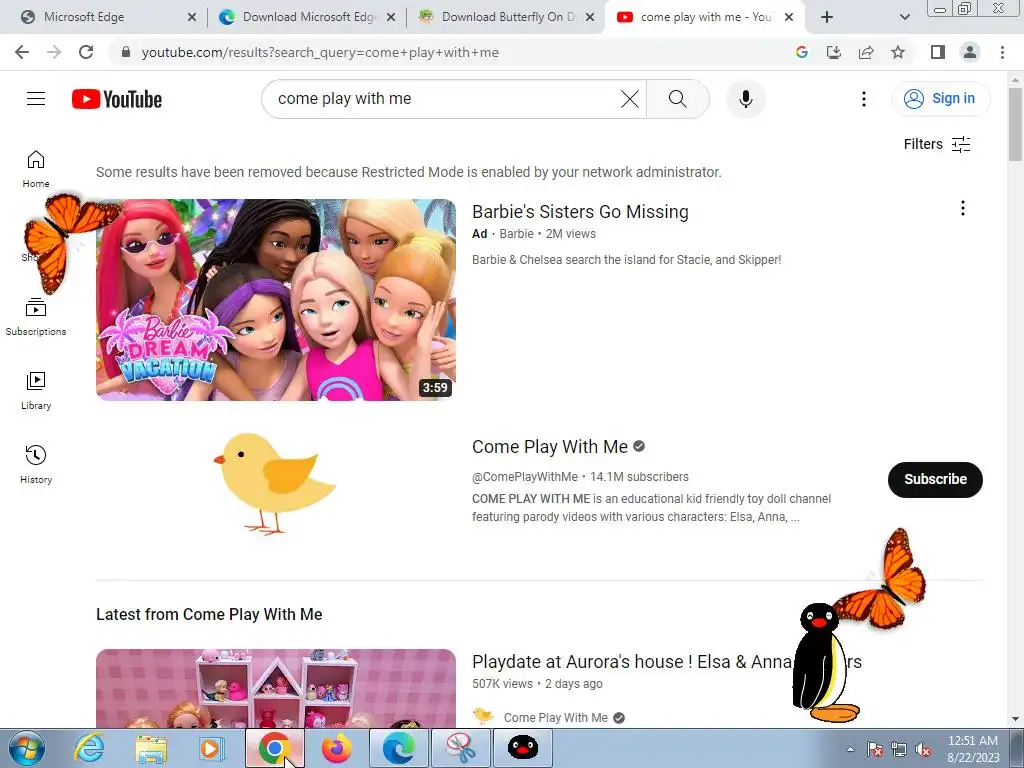Go back with the browser back arrow
This screenshot has width=1024, height=768.
(22, 52)
